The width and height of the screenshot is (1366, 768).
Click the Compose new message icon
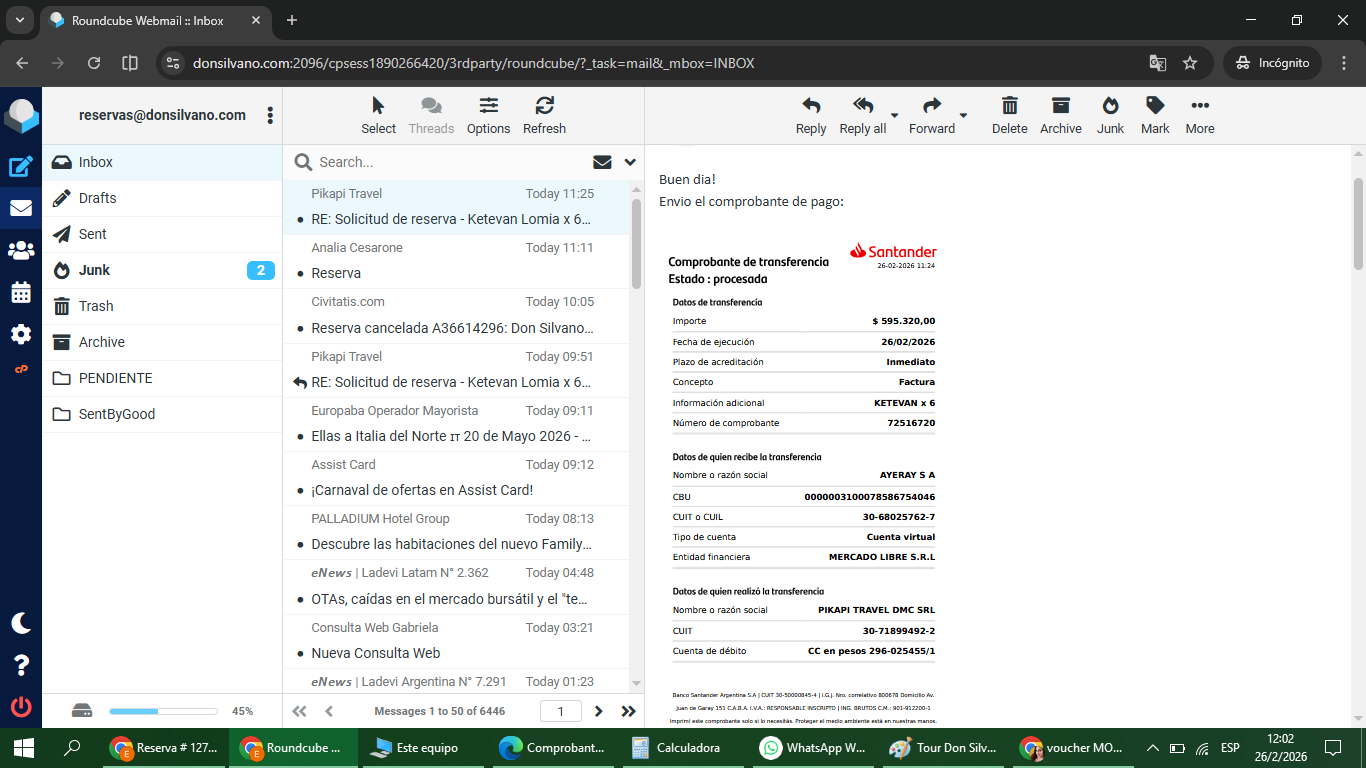coord(21,167)
